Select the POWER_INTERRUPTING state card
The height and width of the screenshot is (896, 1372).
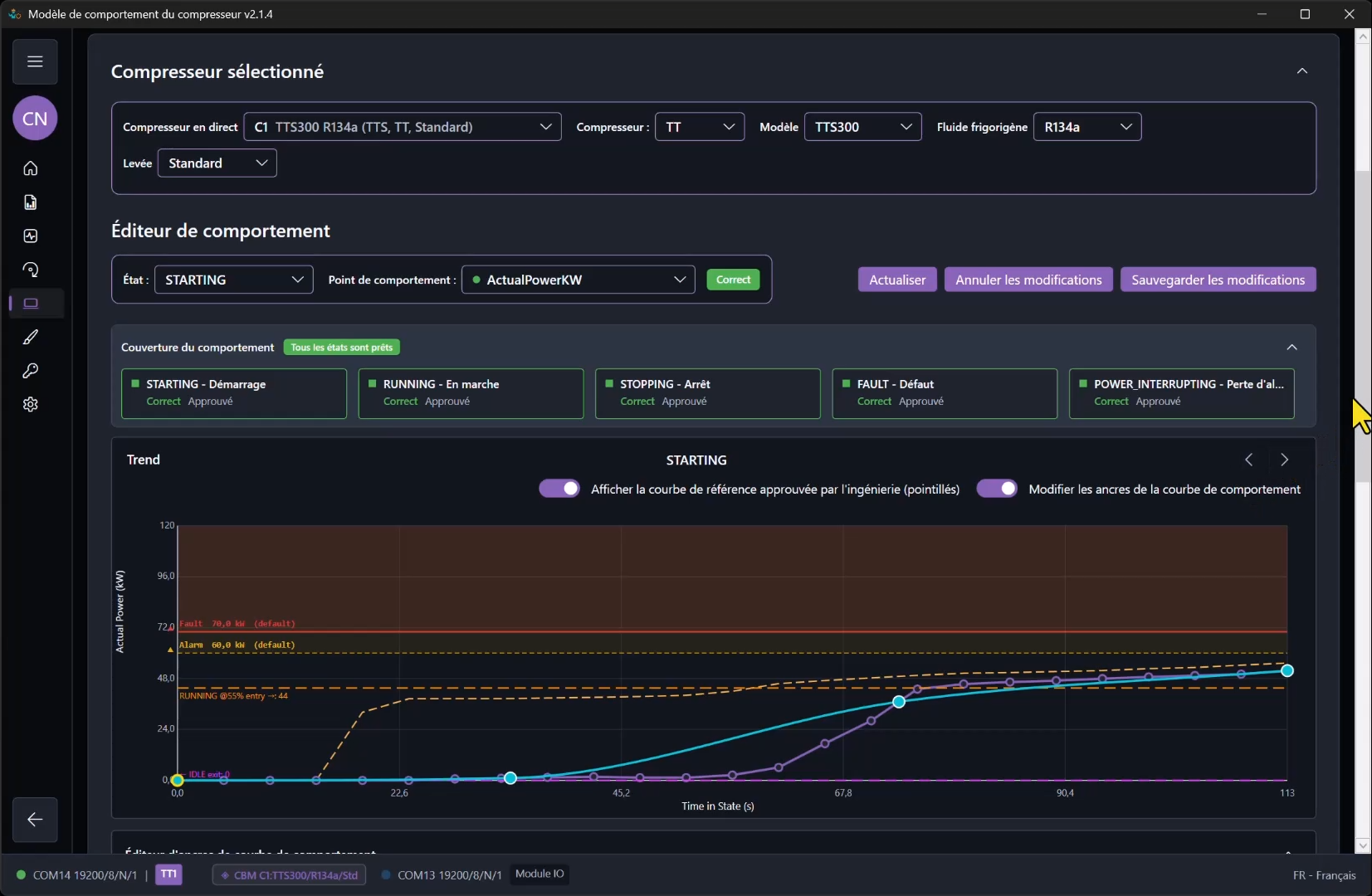[x=1182, y=393]
